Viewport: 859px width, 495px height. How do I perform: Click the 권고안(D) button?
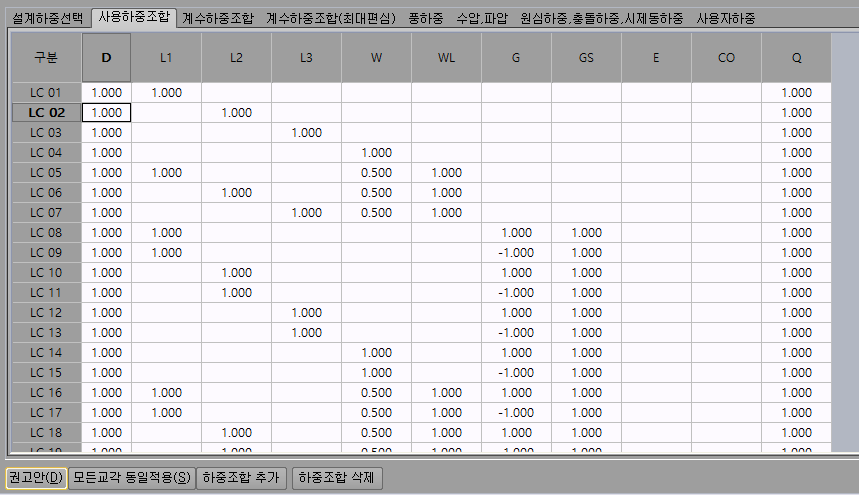pyautogui.click(x=36, y=478)
